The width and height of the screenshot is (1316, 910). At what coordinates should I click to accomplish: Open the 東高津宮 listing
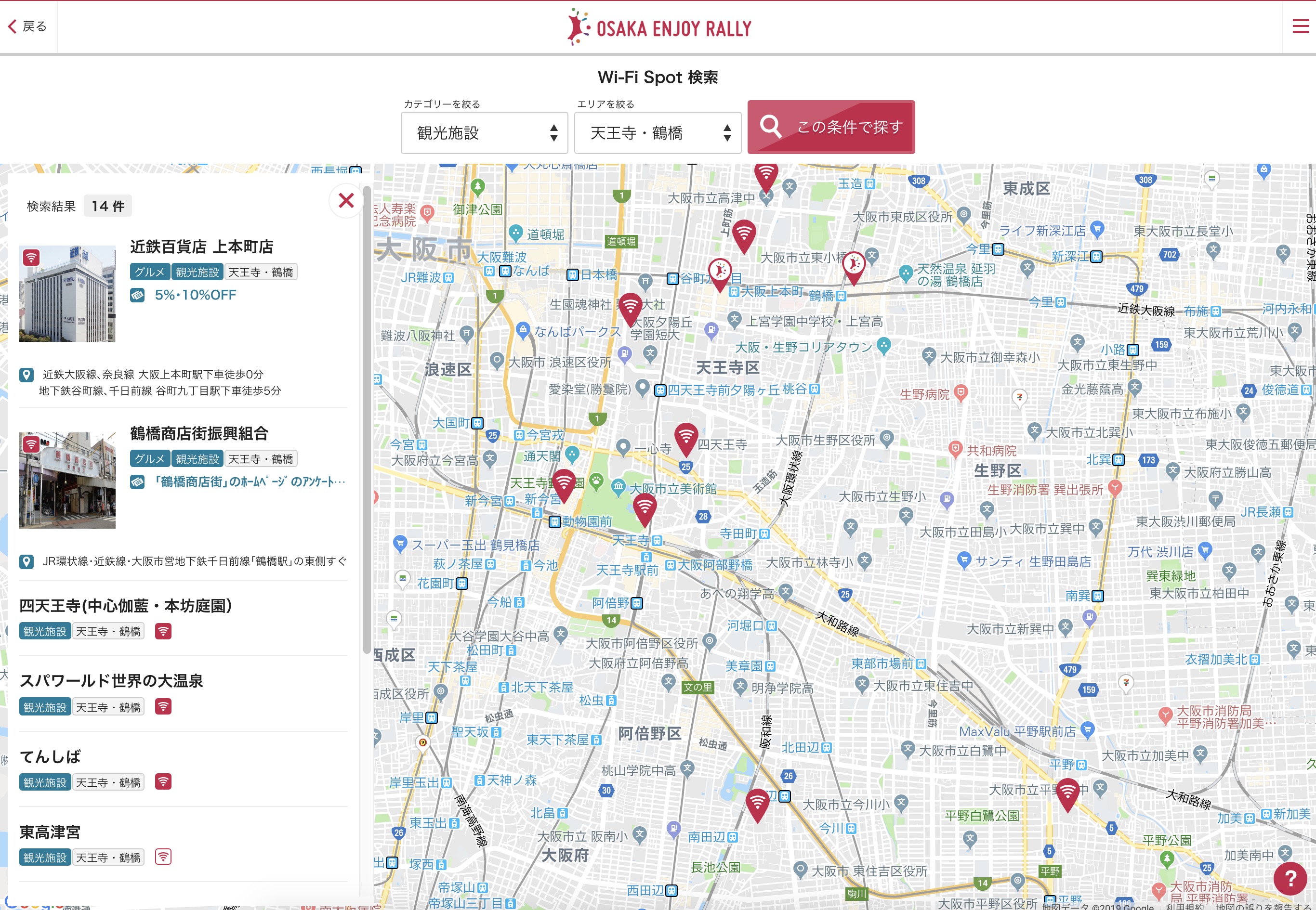pos(50,832)
